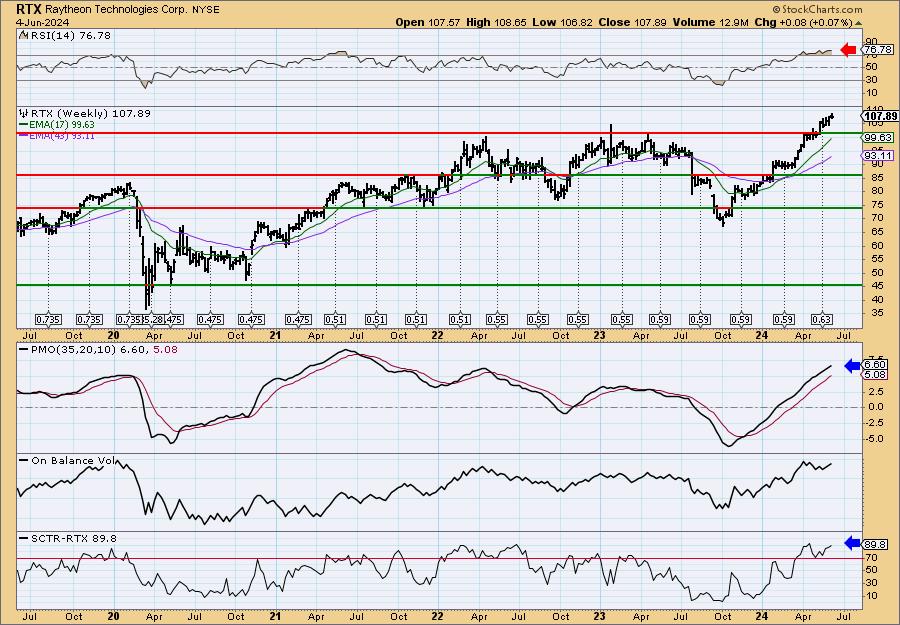This screenshot has height=625, width=900.
Task: Click the 99.63 EMA axis tag
Action: [878, 138]
